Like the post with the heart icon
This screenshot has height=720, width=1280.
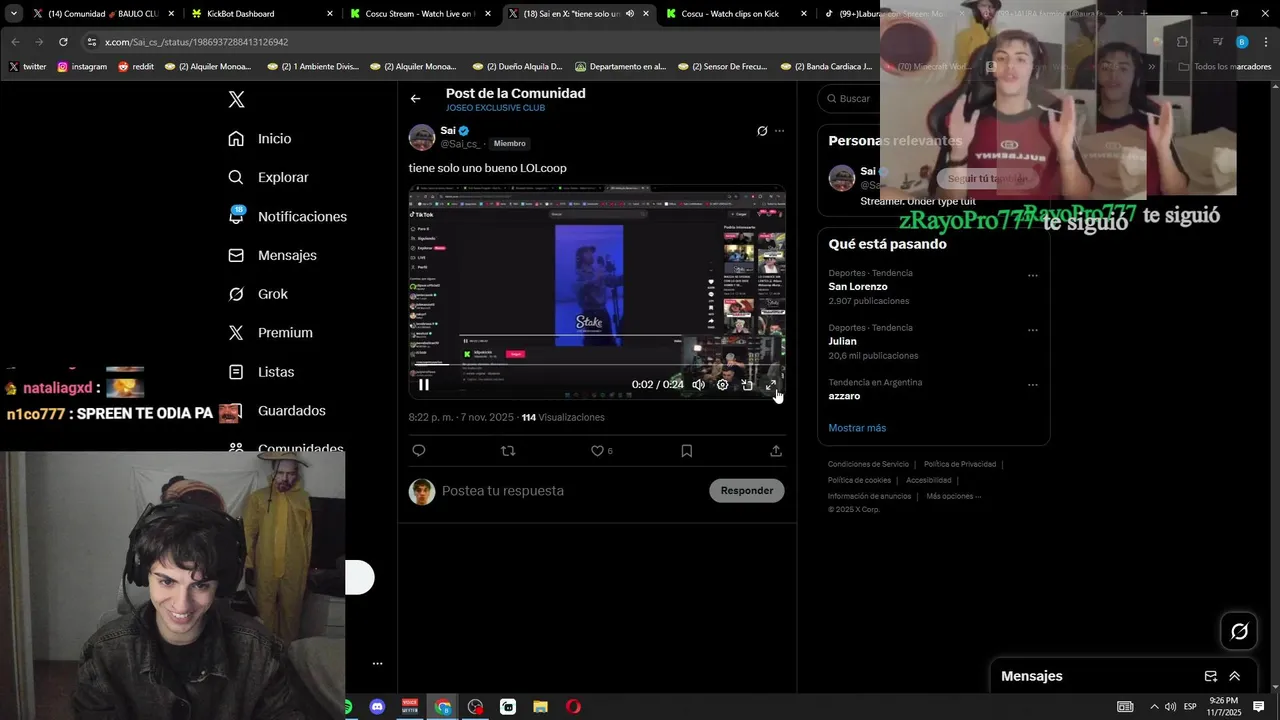(597, 451)
